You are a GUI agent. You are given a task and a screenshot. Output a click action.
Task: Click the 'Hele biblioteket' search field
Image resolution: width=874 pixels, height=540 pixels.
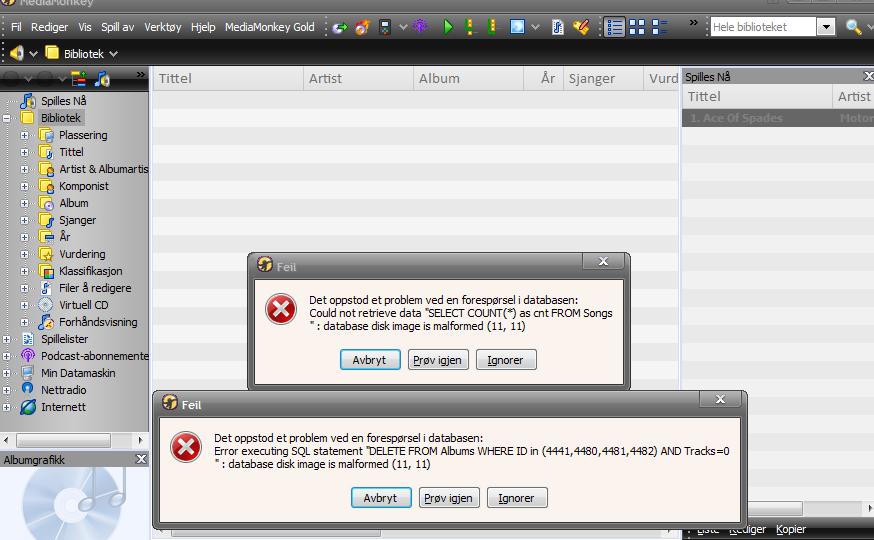pos(763,27)
